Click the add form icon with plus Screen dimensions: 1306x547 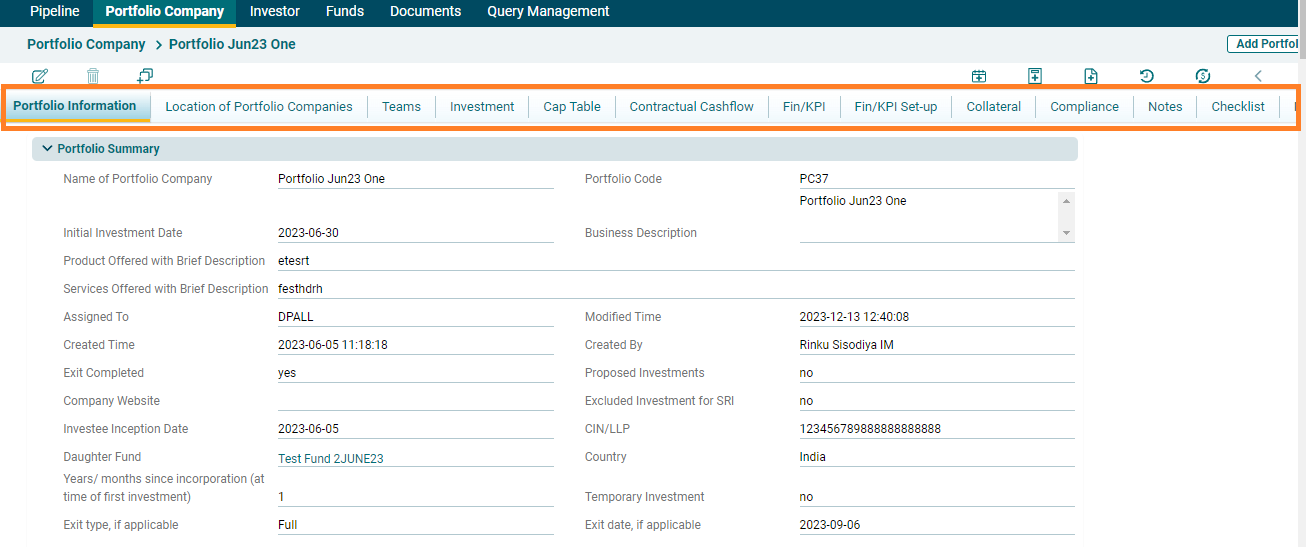pos(1035,76)
